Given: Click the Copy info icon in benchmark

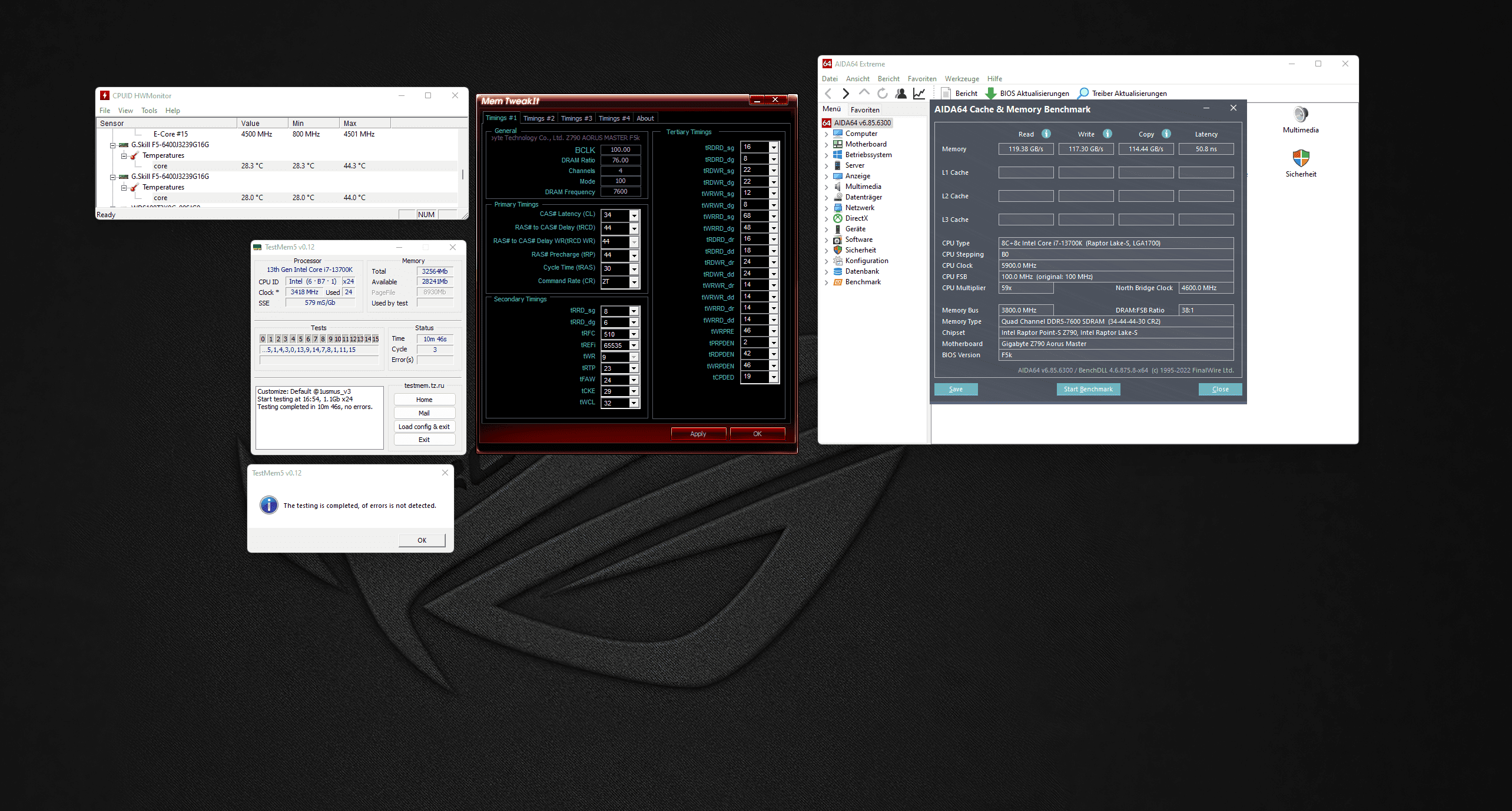Looking at the screenshot, I should (1166, 134).
